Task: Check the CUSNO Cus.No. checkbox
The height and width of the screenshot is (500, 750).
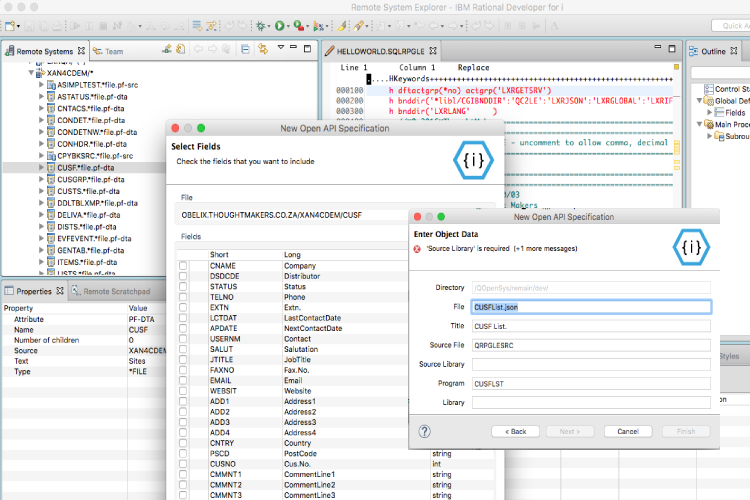Action: click(x=183, y=464)
